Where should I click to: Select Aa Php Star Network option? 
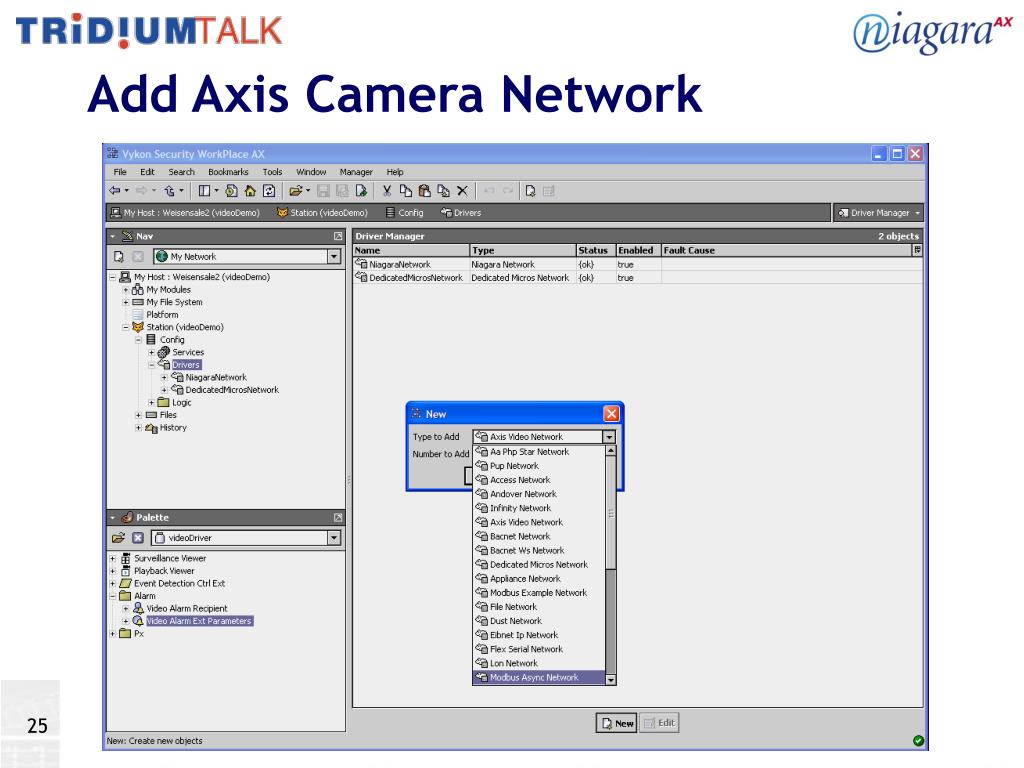[539, 452]
